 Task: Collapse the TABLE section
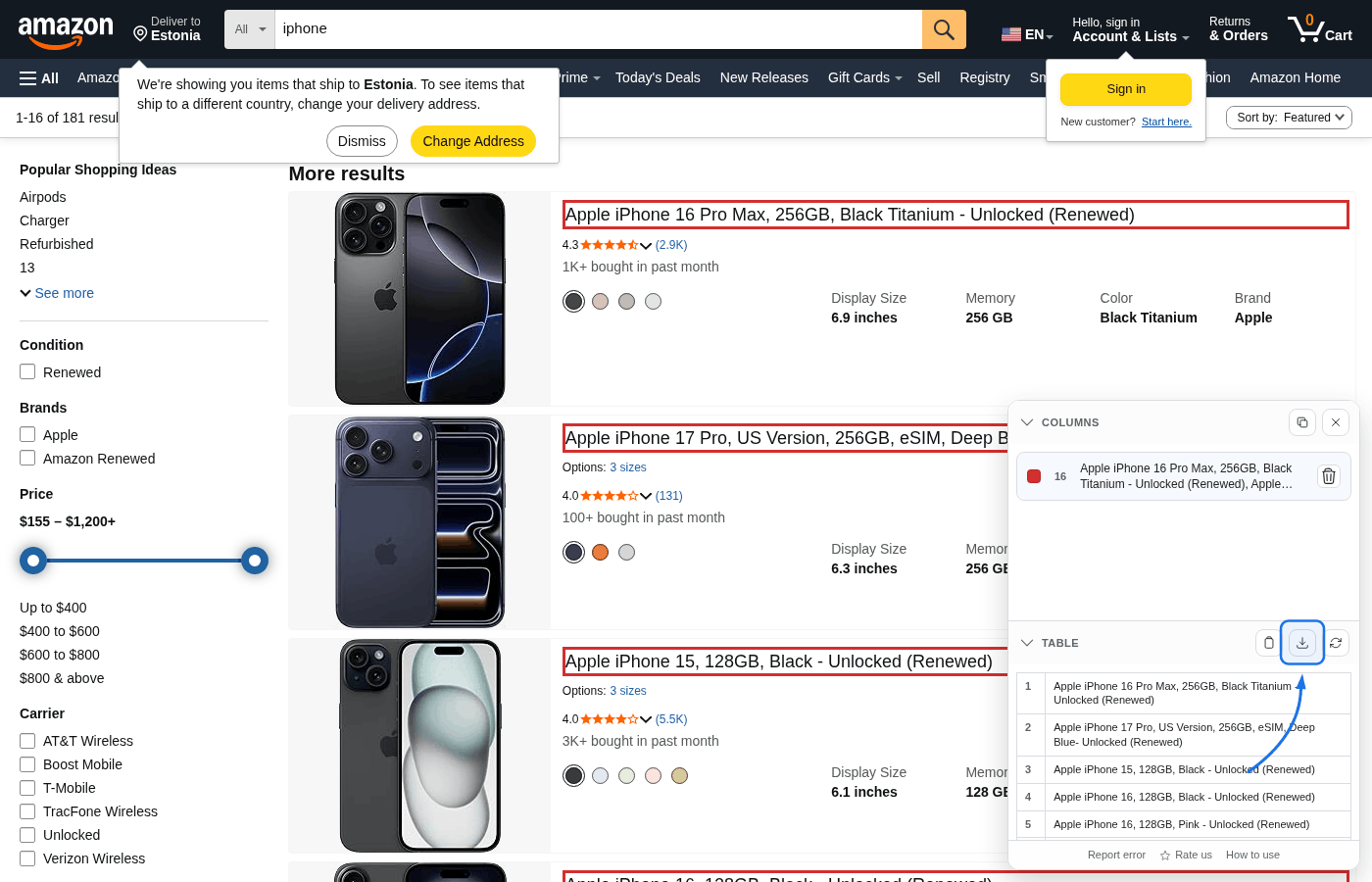point(1027,643)
